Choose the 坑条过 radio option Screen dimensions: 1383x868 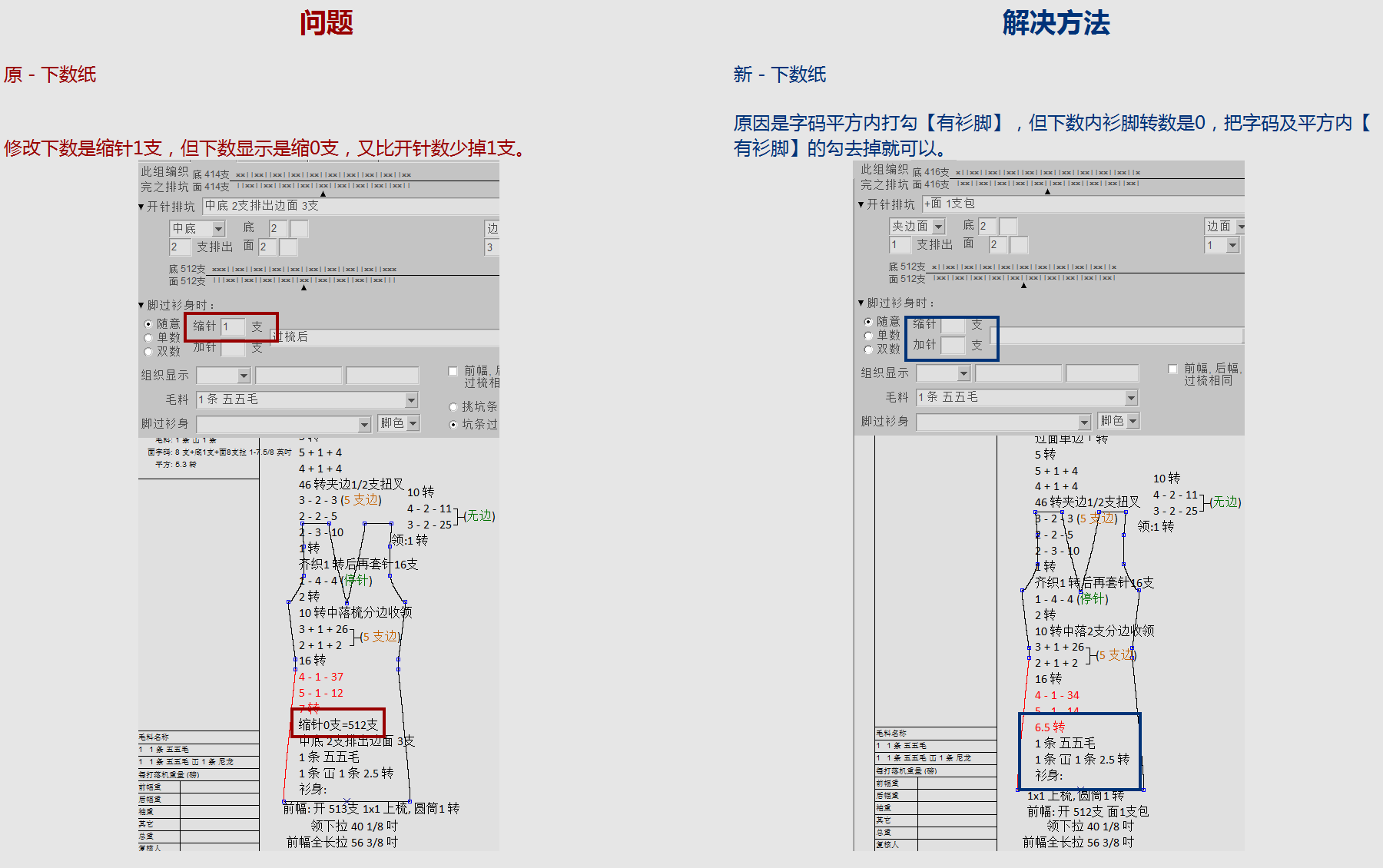click(x=453, y=425)
